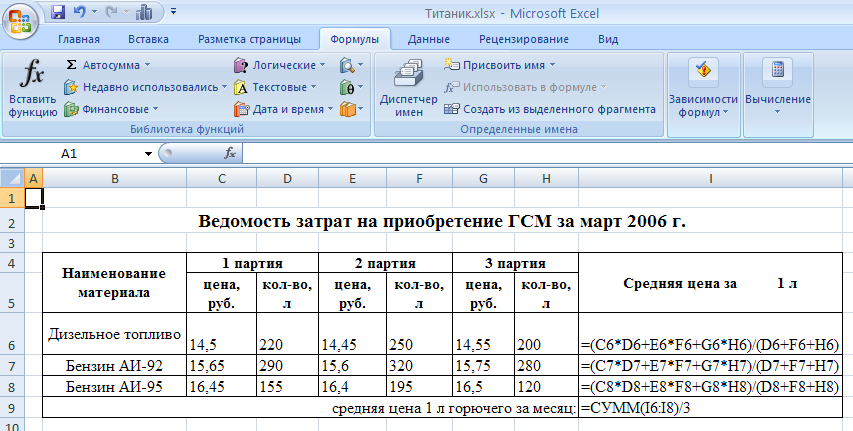Undo the last action
This screenshot has height=431, width=853.
pos(79,12)
